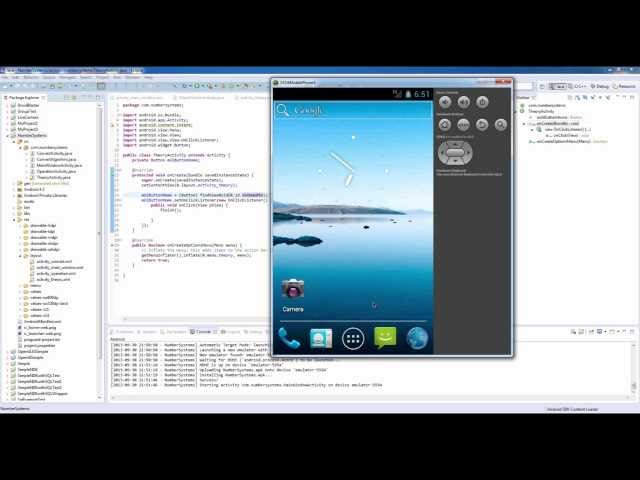Select the com.numbersystems package node
The image size is (640, 480).
coord(49,147)
